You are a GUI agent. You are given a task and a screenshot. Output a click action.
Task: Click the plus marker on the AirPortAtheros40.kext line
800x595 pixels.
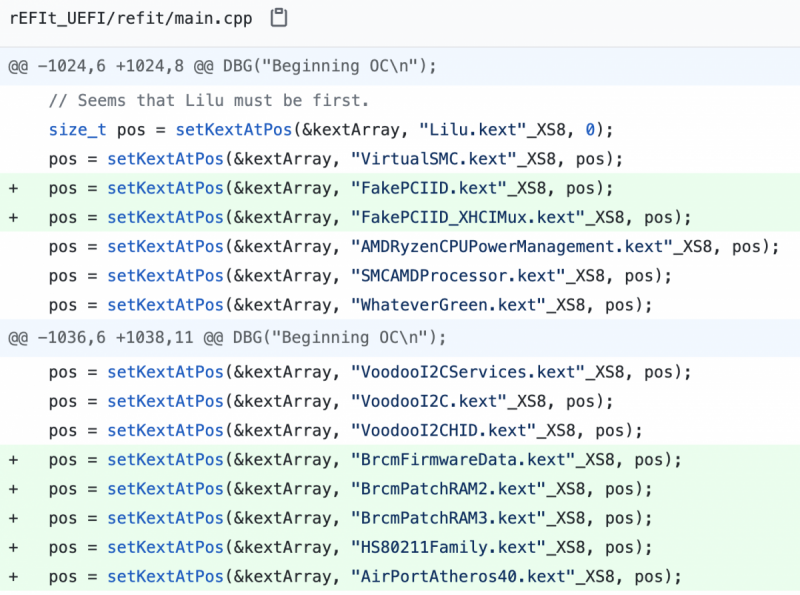coord(13,576)
